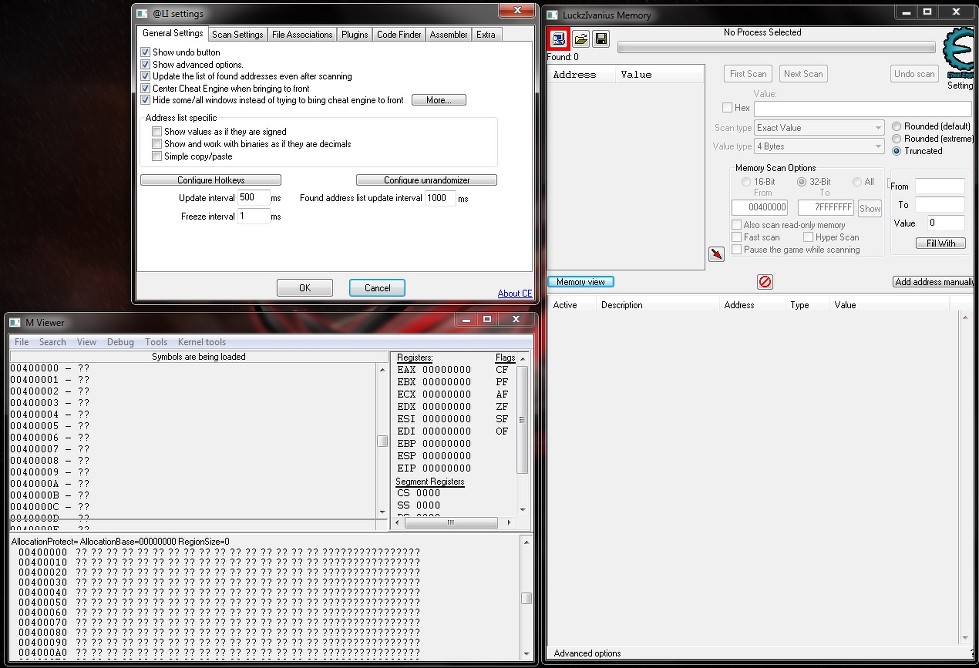Click the From field beside Fill With
The image size is (979, 668).
click(940, 186)
